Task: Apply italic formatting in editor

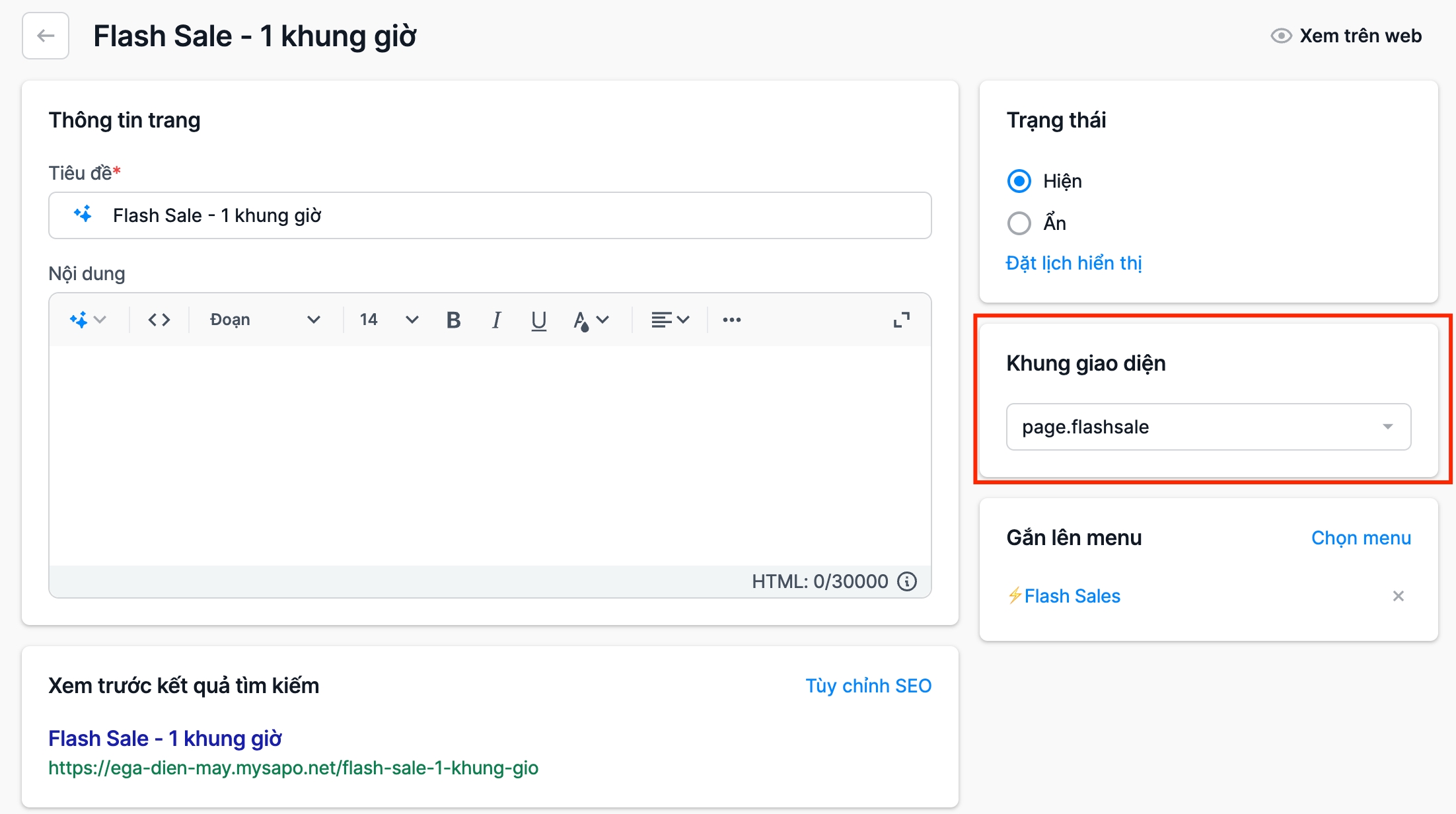Action: tap(496, 320)
